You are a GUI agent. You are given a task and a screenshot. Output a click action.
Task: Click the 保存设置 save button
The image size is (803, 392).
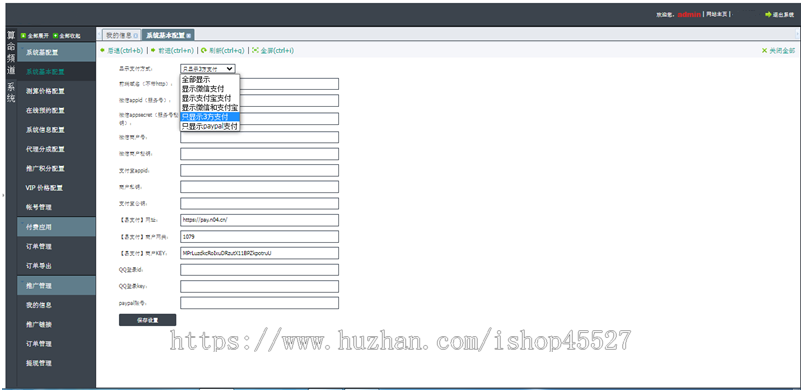click(x=147, y=320)
